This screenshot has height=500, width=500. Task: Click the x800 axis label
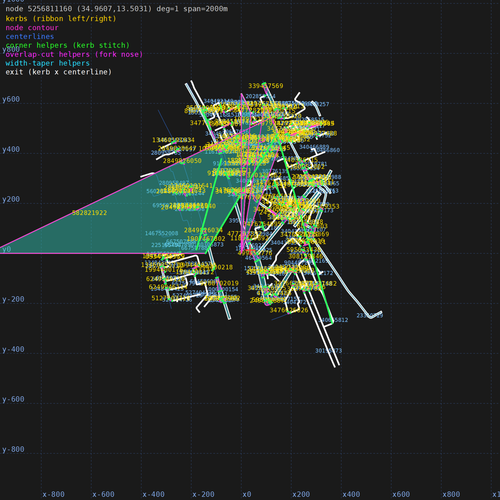pyautogui.click(x=451, y=494)
